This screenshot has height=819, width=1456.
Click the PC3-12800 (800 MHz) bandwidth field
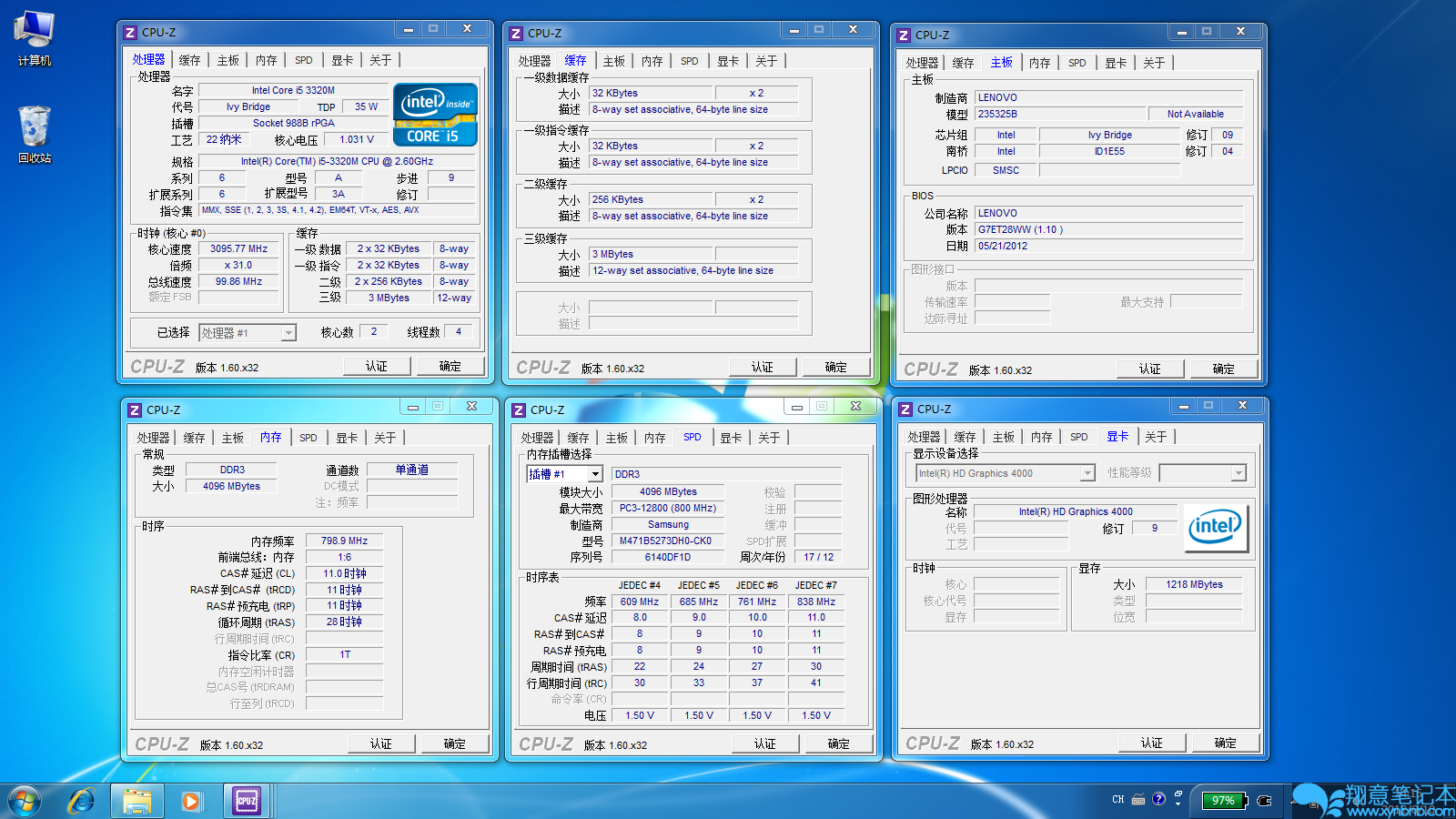668,509
